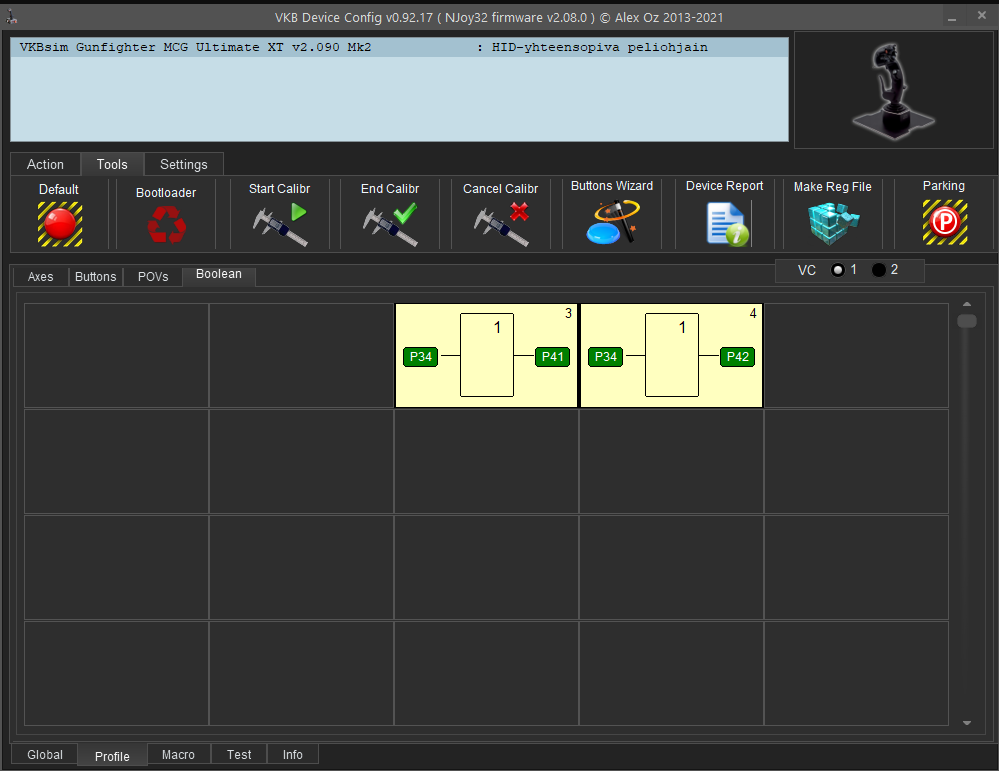Click the red Default reset icon
Screen dimensions: 999x771
tap(60, 224)
